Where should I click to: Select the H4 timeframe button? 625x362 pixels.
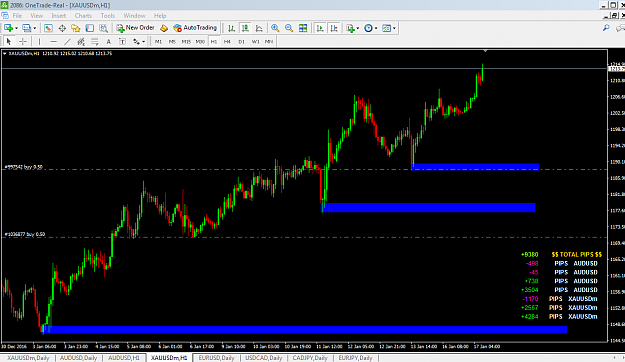[x=227, y=41]
